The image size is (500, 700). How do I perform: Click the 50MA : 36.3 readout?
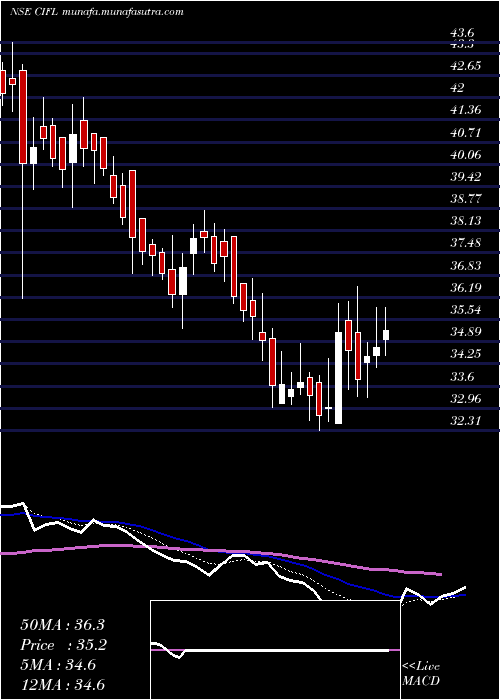point(62,625)
